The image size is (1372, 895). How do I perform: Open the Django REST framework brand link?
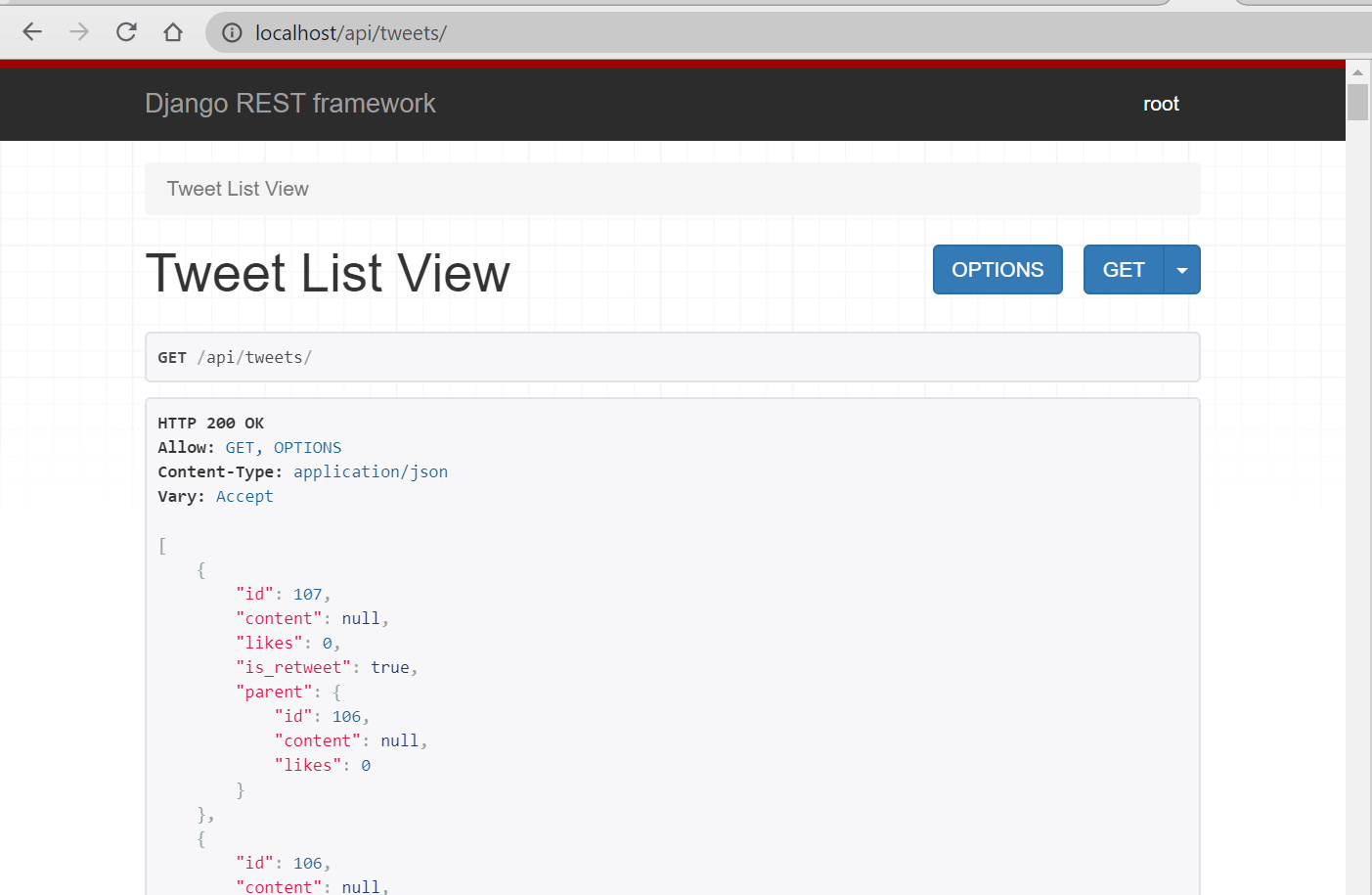pyautogui.click(x=290, y=104)
